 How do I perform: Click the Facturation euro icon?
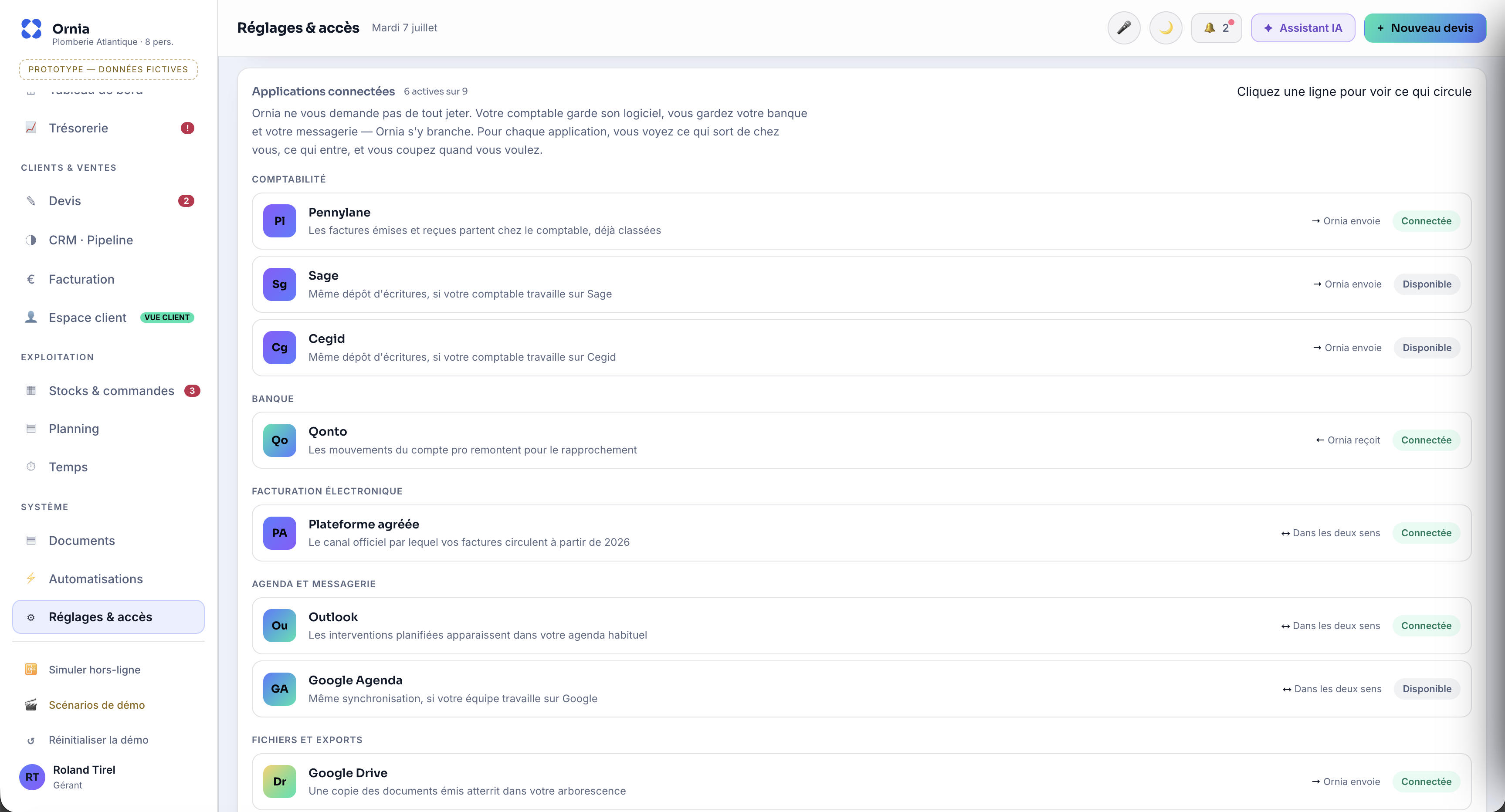31,279
